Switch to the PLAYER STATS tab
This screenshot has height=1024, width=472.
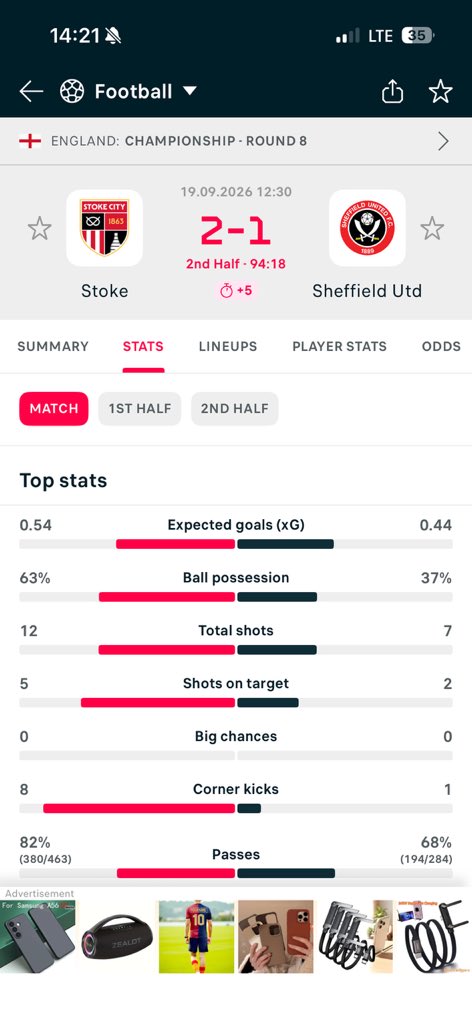tap(339, 347)
